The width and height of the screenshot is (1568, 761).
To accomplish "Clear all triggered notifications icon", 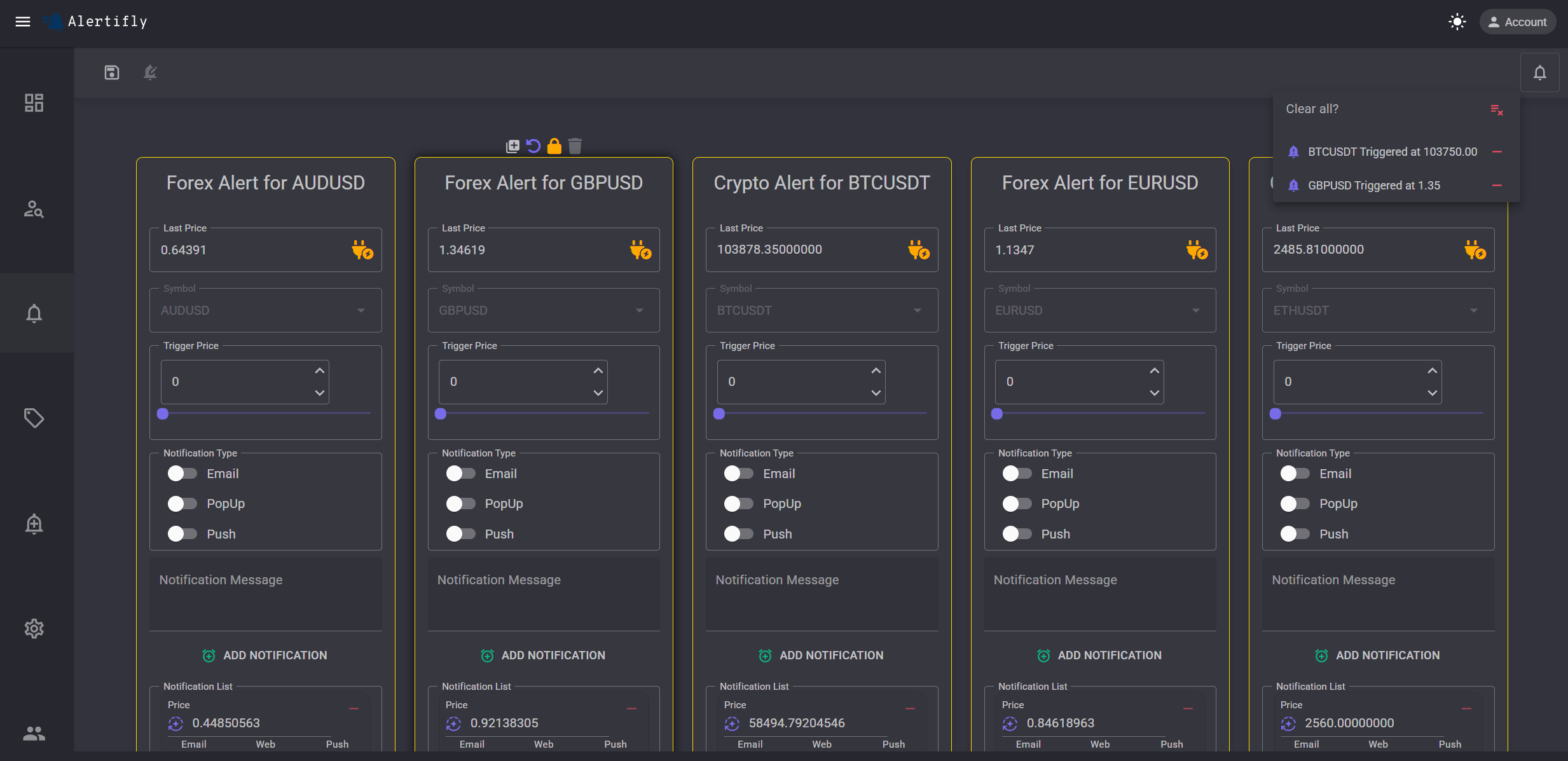I will [x=1497, y=110].
